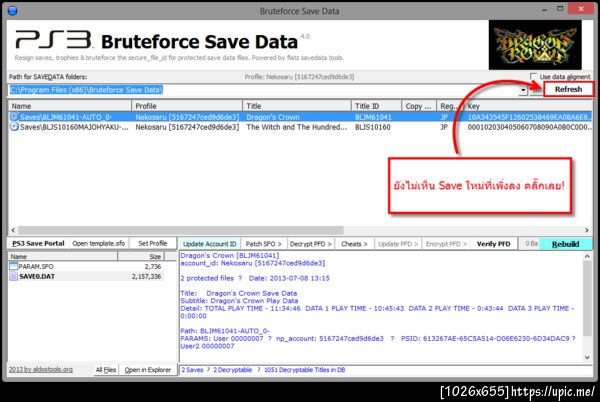This screenshot has width=600, height=402.
Task: Click the BLJM61041 Title ID cell
Action: click(373, 117)
